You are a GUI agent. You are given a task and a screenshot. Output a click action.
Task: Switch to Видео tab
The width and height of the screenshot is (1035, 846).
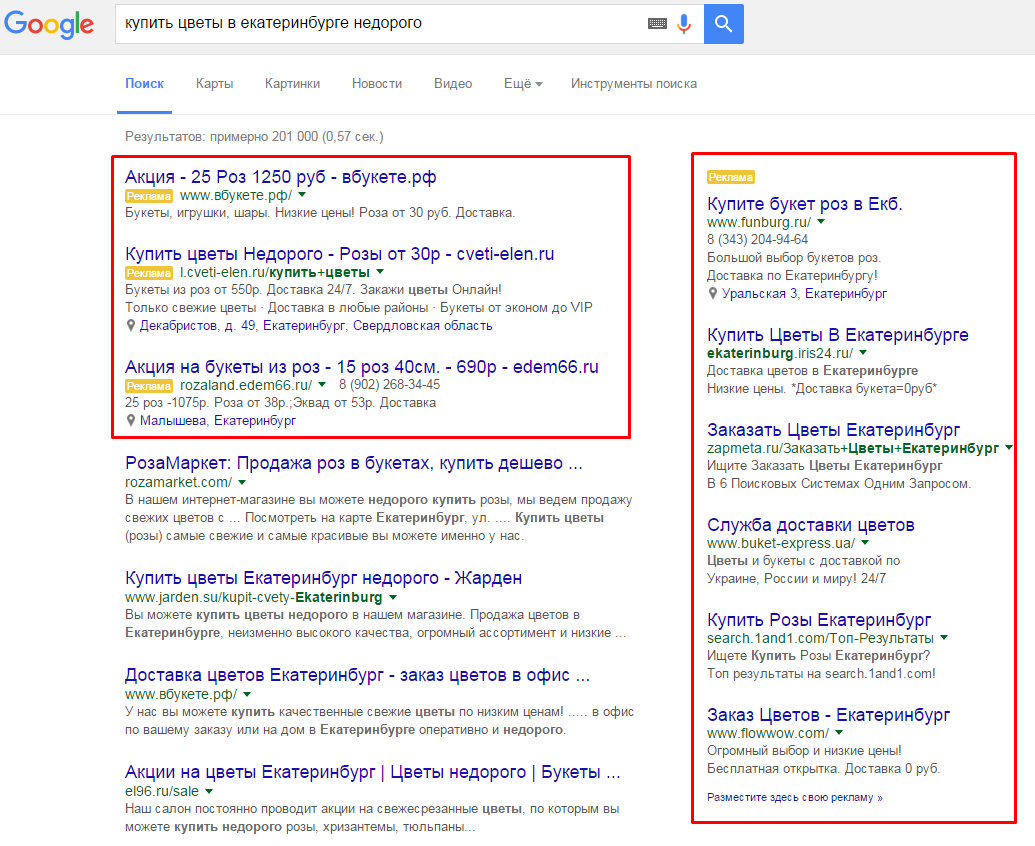point(453,84)
